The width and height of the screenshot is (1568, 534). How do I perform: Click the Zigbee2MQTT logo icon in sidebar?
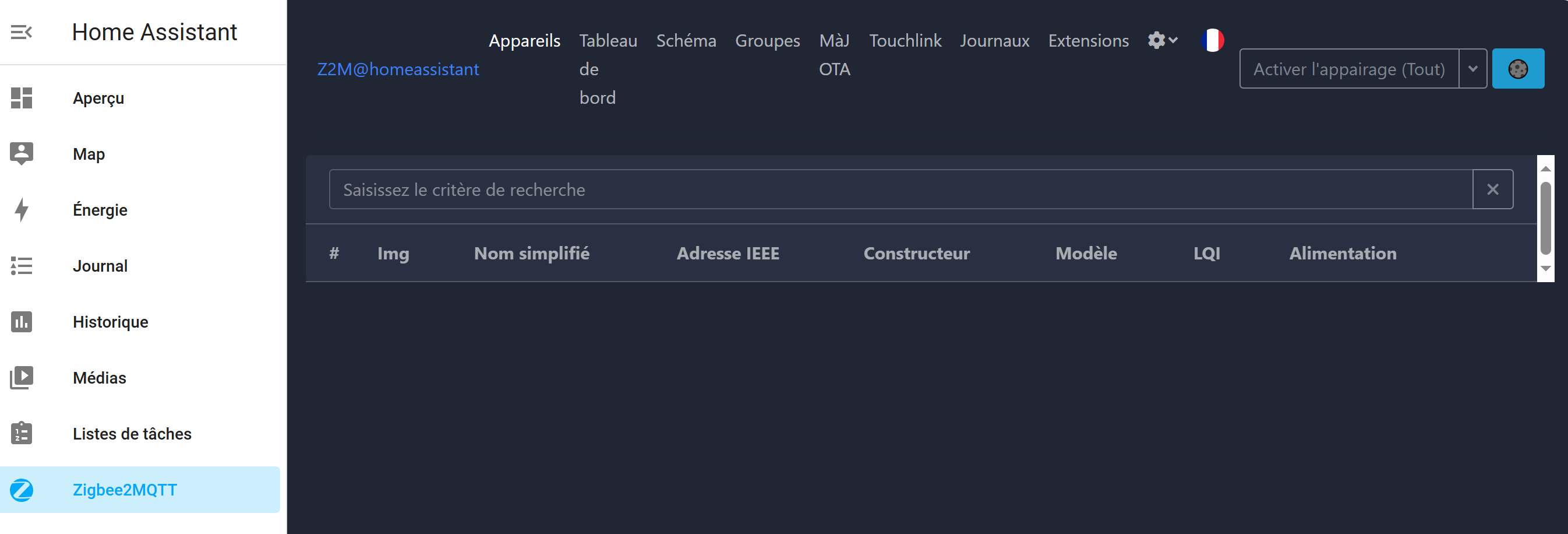tap(22, 490)
